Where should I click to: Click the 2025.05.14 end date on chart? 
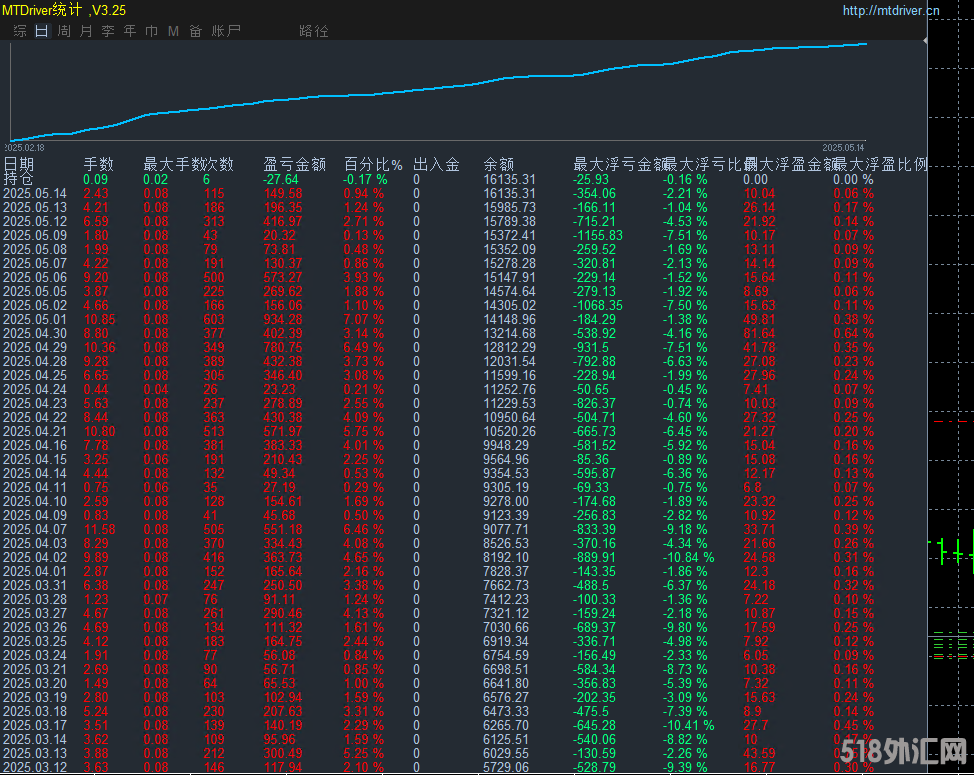843,148
